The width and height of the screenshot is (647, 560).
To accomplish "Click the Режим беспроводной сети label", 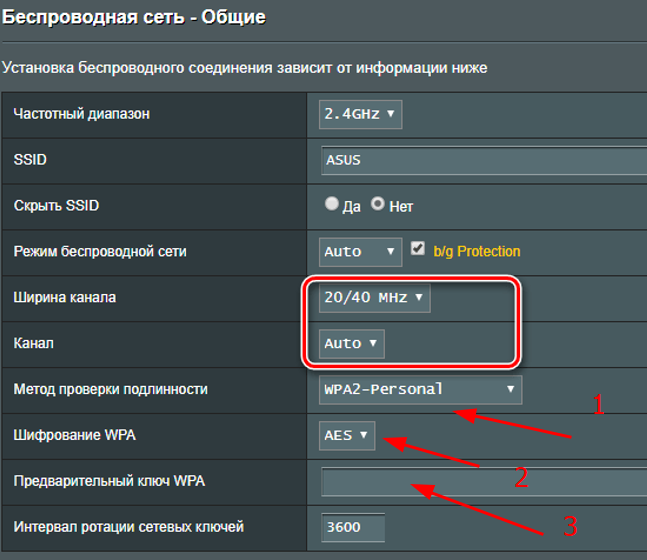I will tap(100, 251).
